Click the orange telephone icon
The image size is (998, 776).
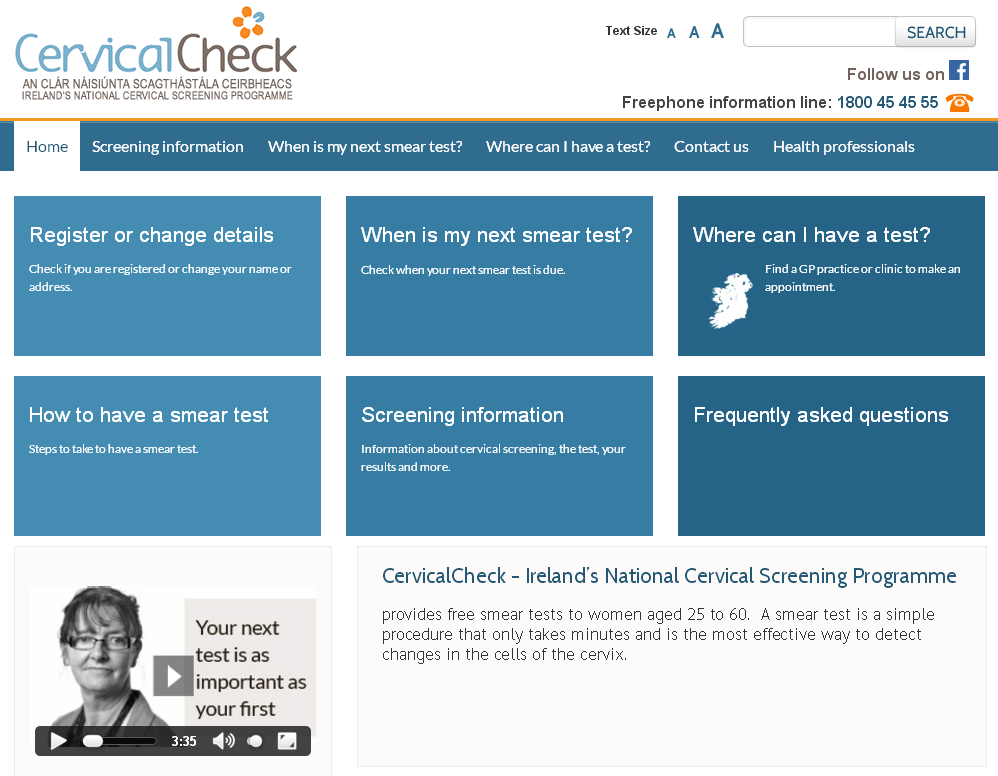coord(959,102)
